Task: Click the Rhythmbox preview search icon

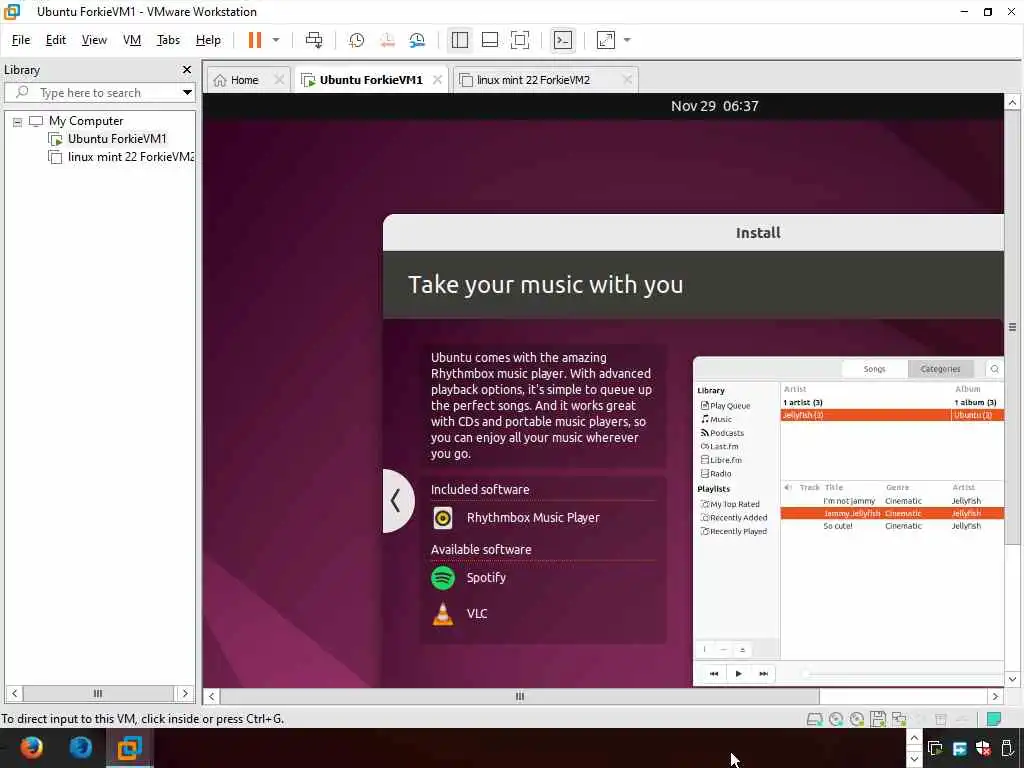Action: 995,369
